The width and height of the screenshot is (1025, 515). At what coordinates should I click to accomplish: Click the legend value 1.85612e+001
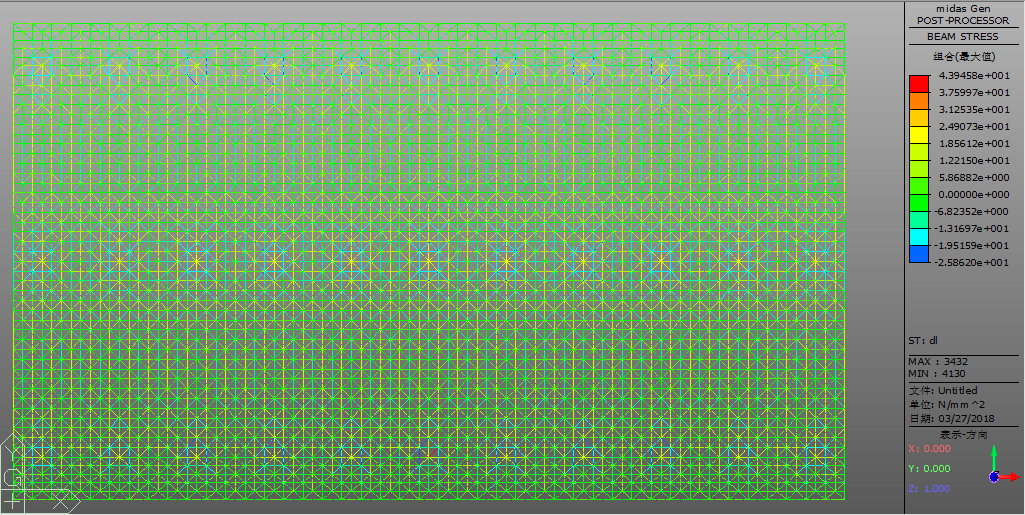click(x=974, y=143)
